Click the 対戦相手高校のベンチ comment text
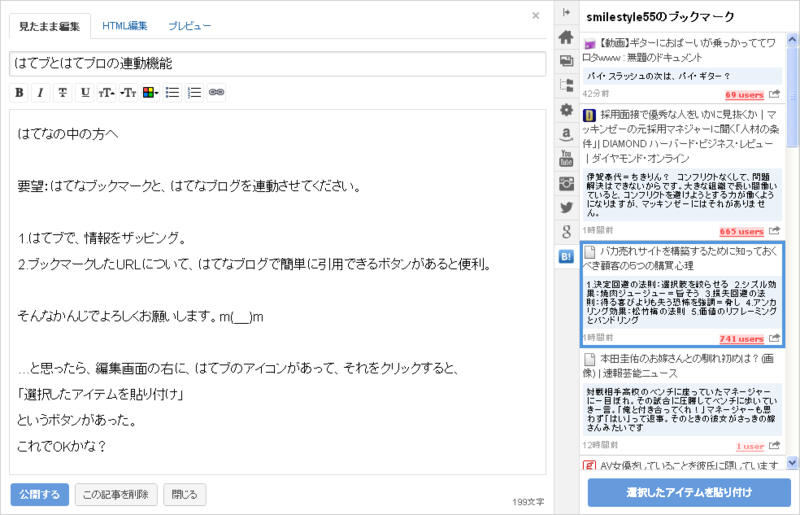 pyautogui.click(x=682, y=410)
